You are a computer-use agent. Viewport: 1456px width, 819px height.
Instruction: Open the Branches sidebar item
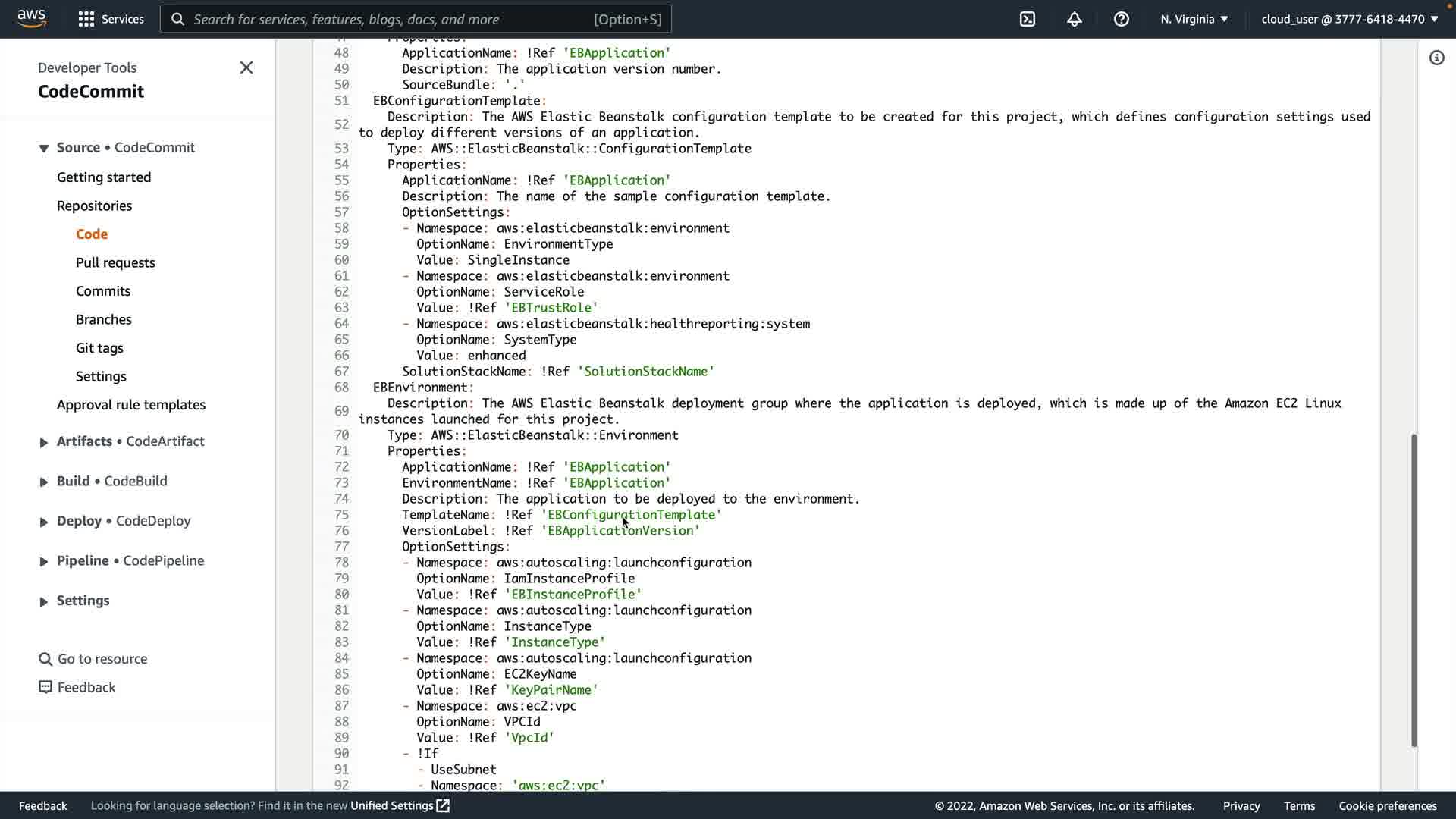click(x=104, y=319)
